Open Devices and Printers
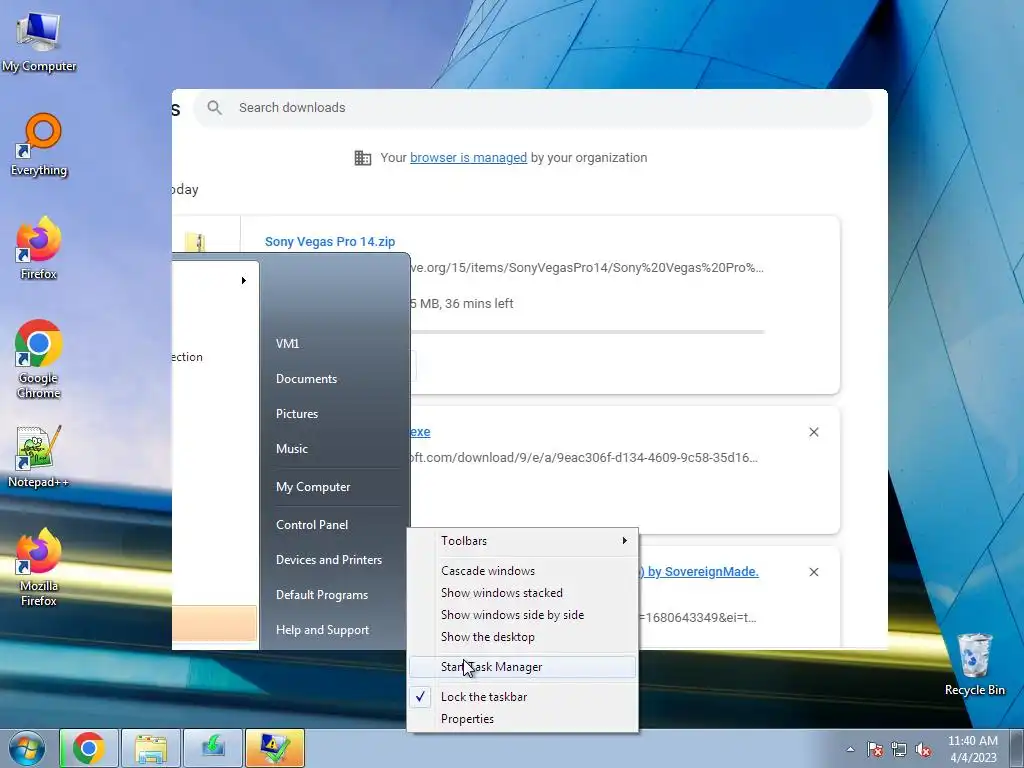1024x768 pixels. [x=328, y=560]
